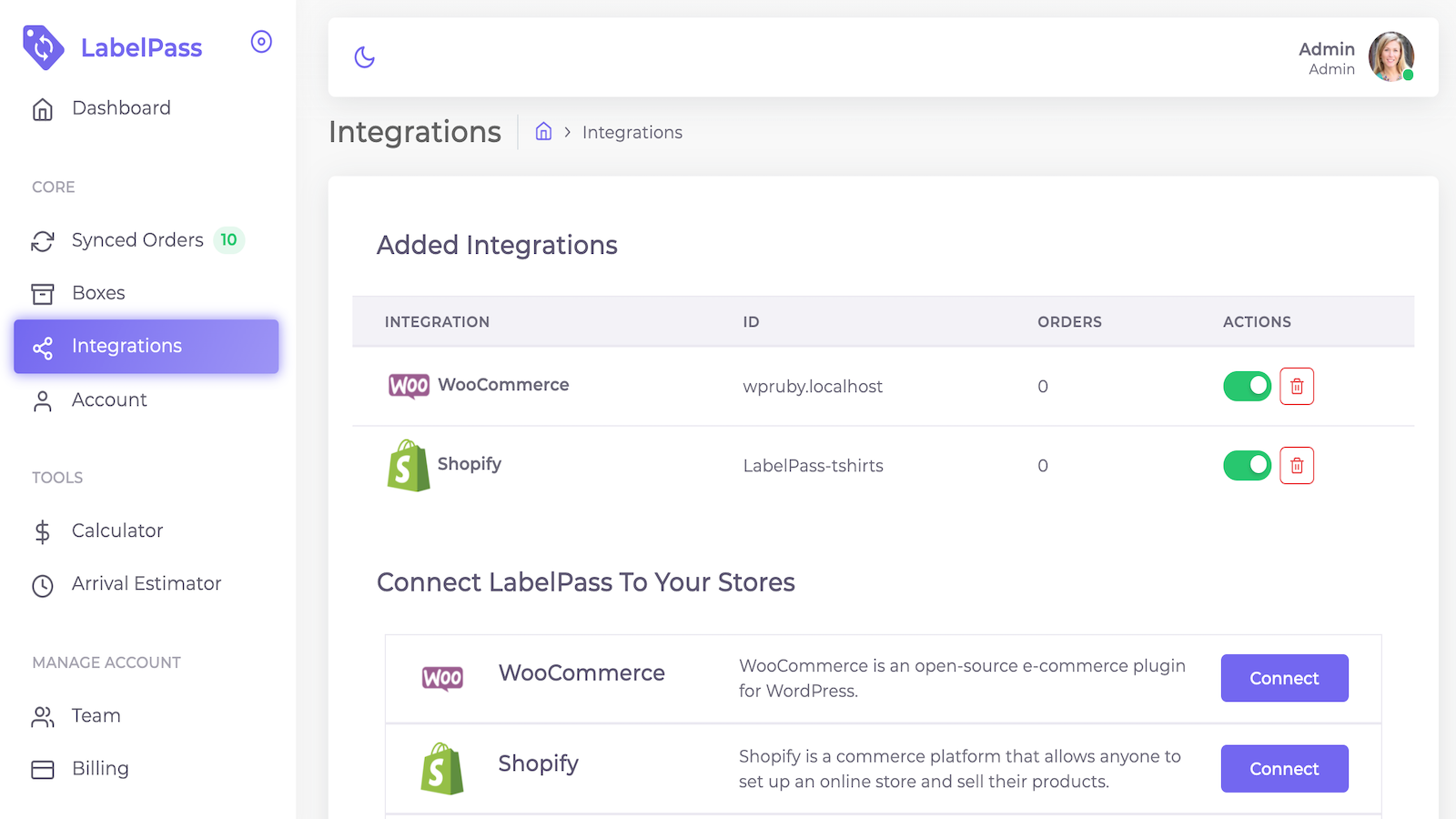Connect a WooCommerce store
This screenshot has width=1456, height=819.
click(x=1284, y=678)
